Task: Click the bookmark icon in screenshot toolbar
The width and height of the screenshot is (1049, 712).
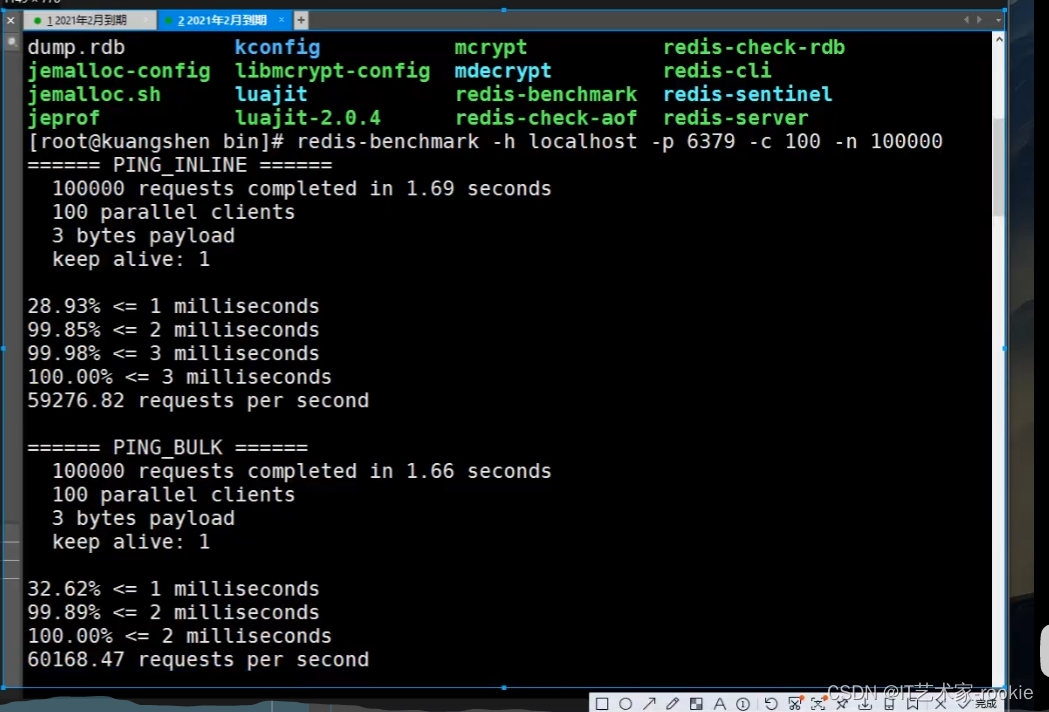Action: (913, 703)
